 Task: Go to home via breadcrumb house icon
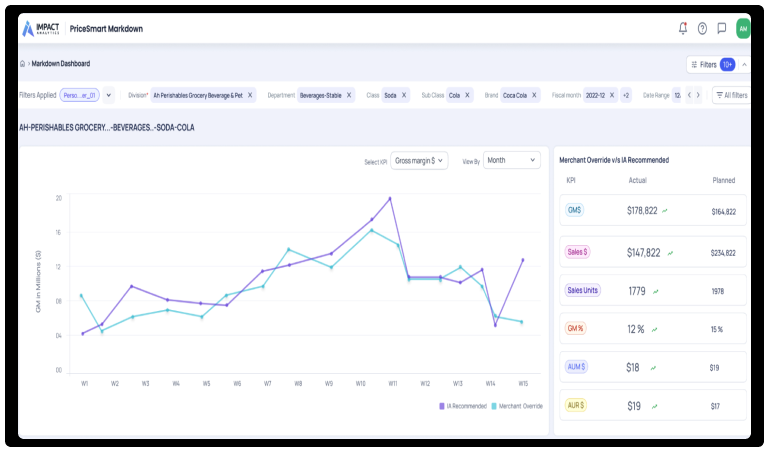click(23, 64)
